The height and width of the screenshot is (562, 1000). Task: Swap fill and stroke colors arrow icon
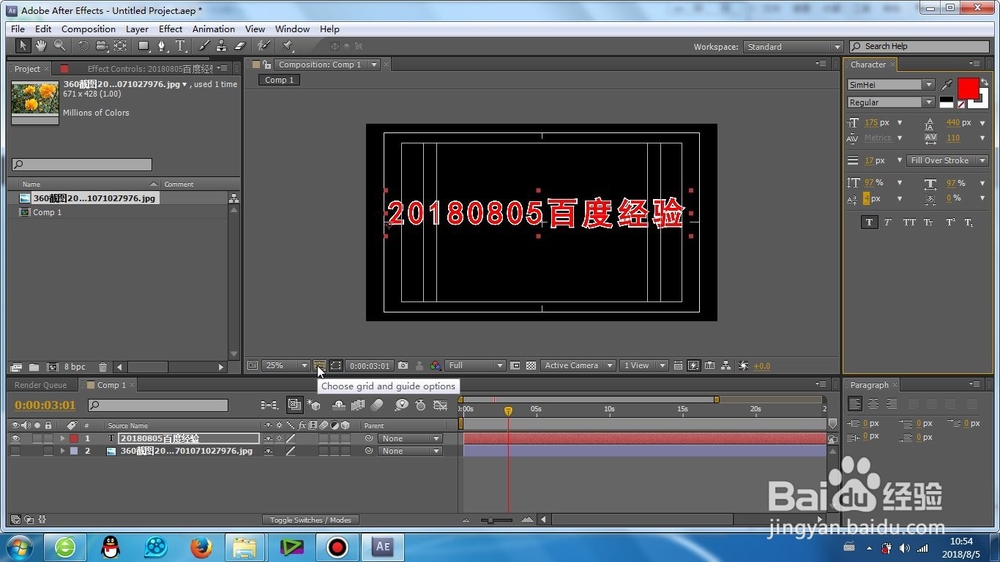tap(984, 82)
